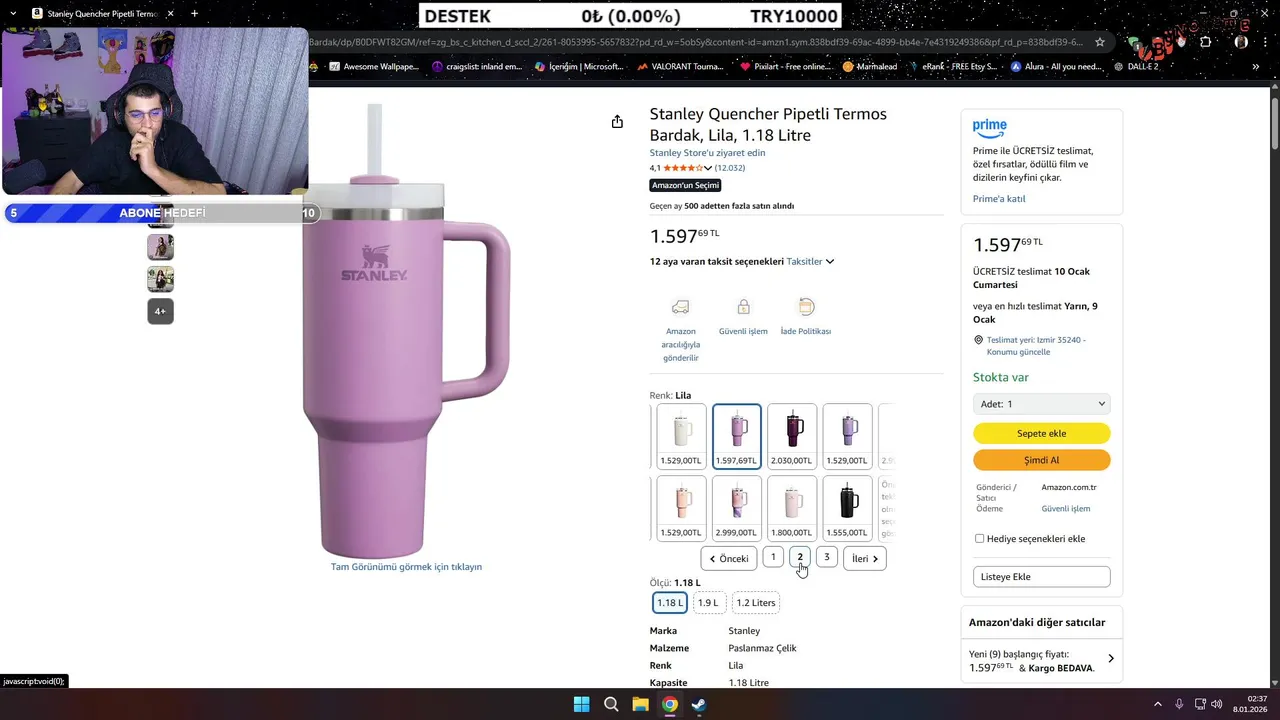Select the 1.2 Liters size option
1280x720 pixels.
[x=756, y=603]
